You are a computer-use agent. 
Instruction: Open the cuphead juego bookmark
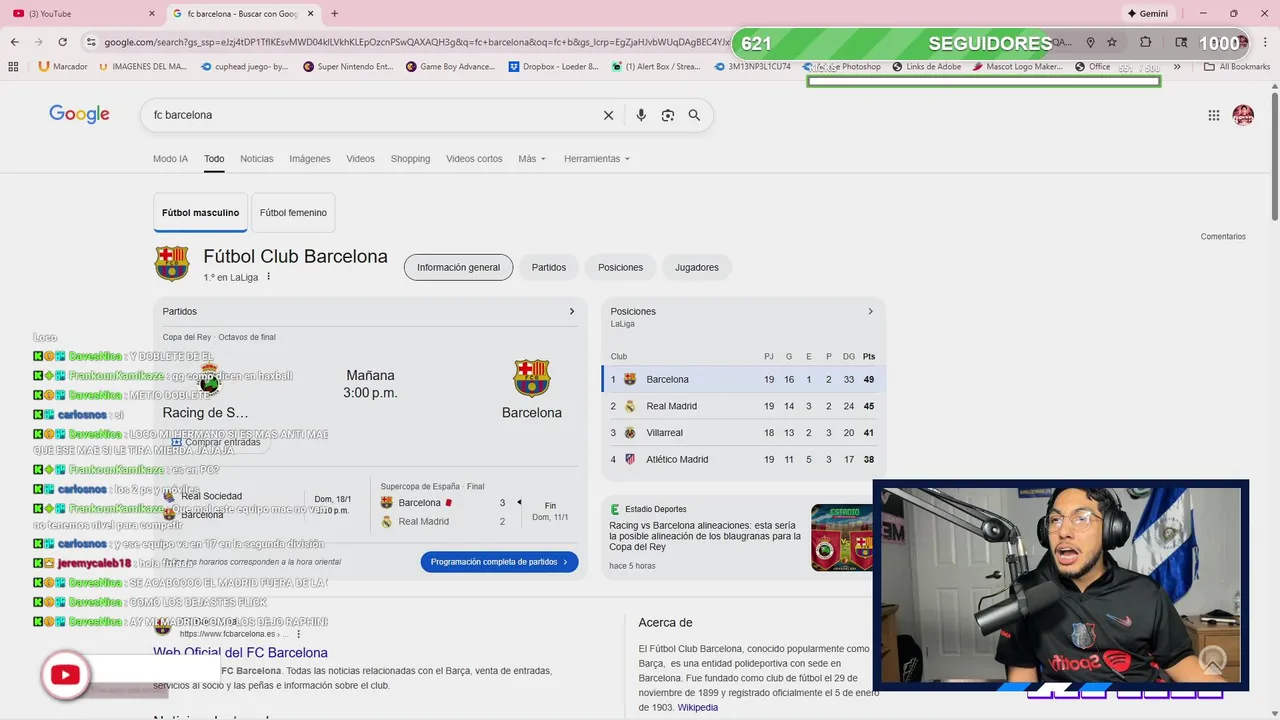pyautogui.click(x=245, y=67)
